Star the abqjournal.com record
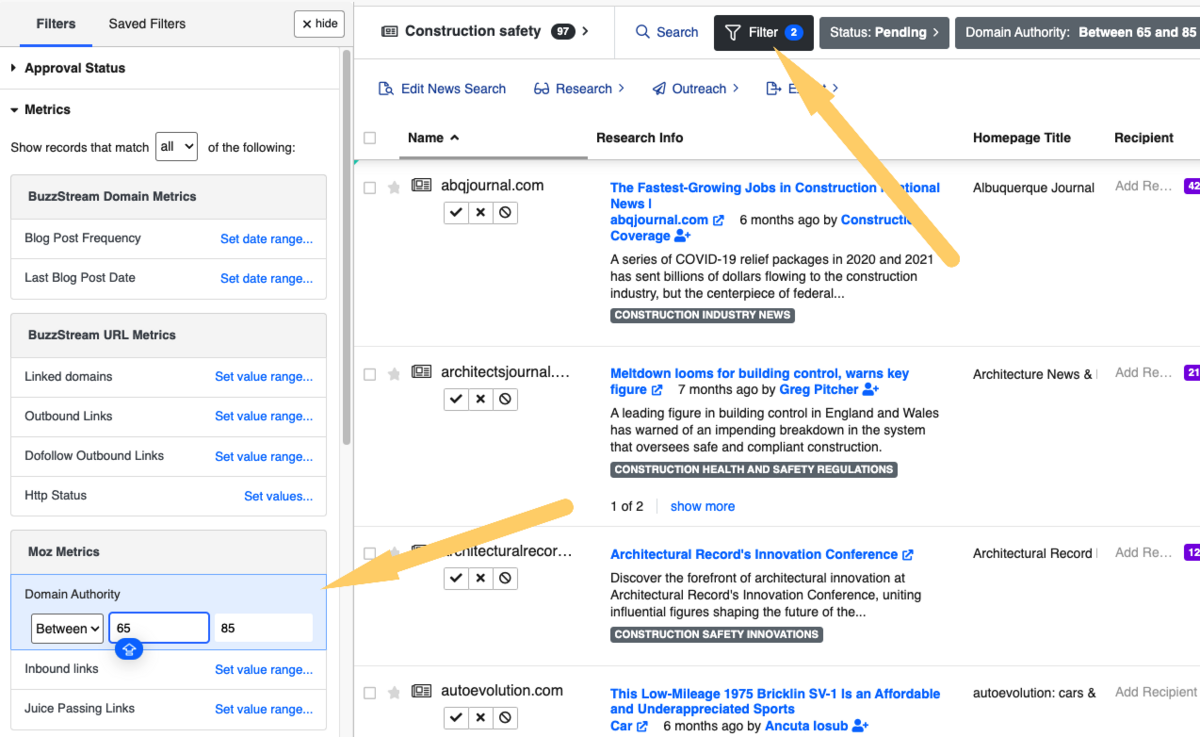Screen dimensions: 1200x737 point(394,187)
